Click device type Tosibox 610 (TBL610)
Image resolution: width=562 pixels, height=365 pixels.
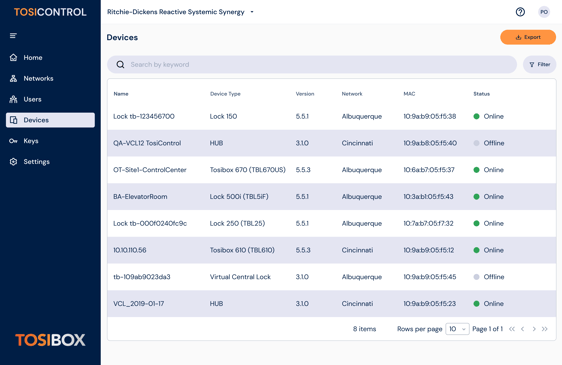[242, 250]
